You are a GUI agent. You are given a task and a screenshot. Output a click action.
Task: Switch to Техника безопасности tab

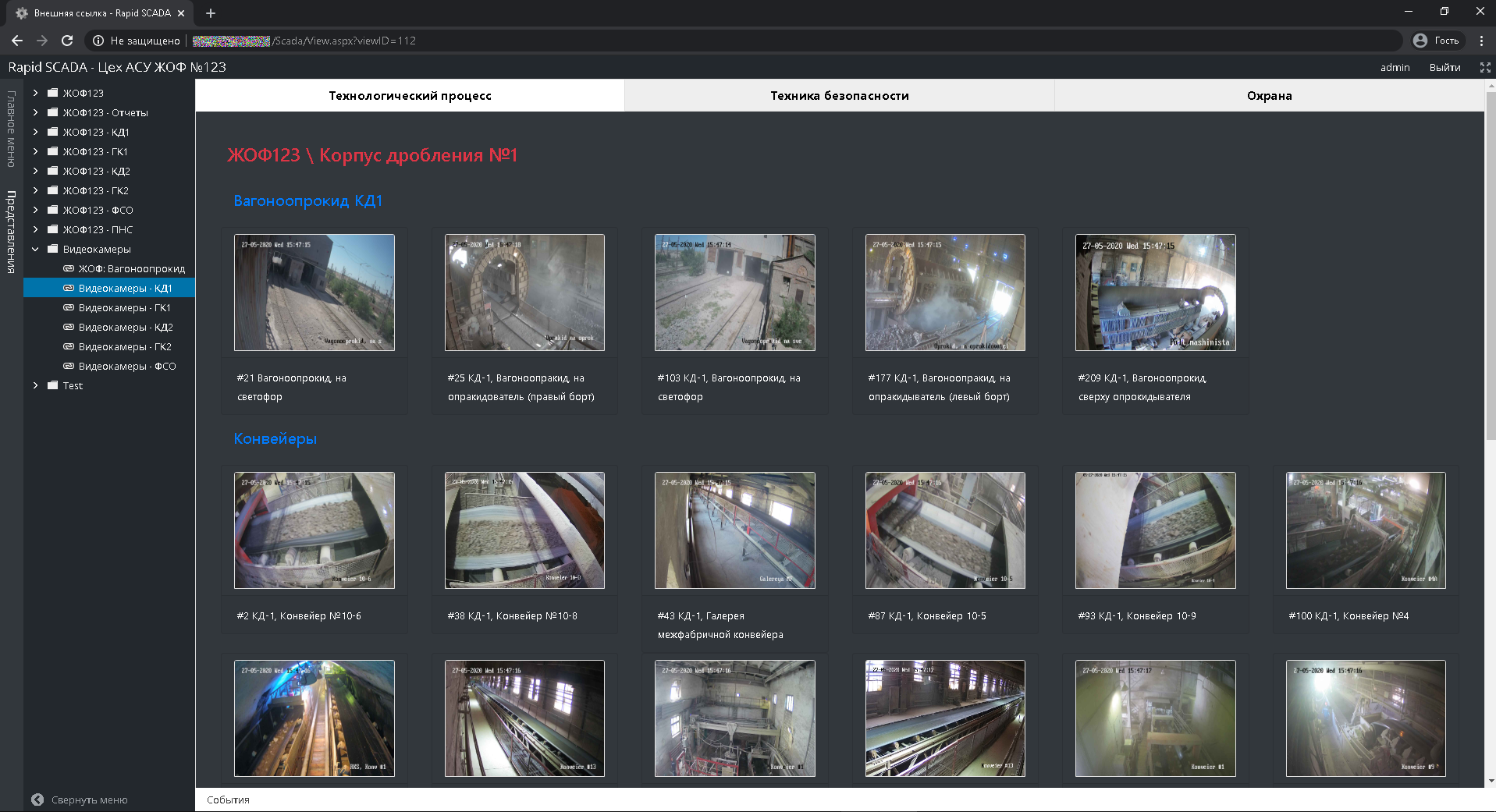coord(840,96)
